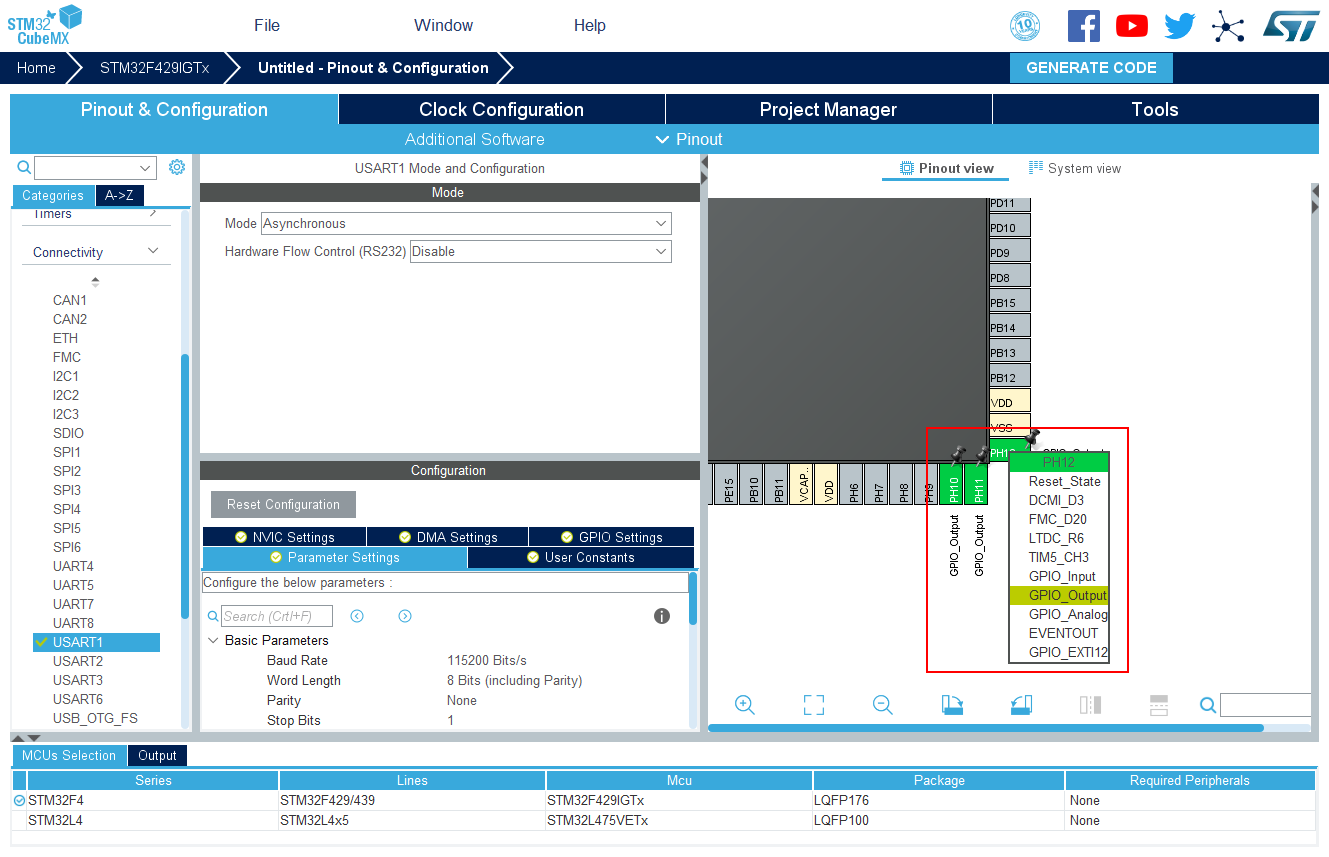Viewport: 1329px width, 857px height.
Task: Expand the Timers category
Action: 153,214
